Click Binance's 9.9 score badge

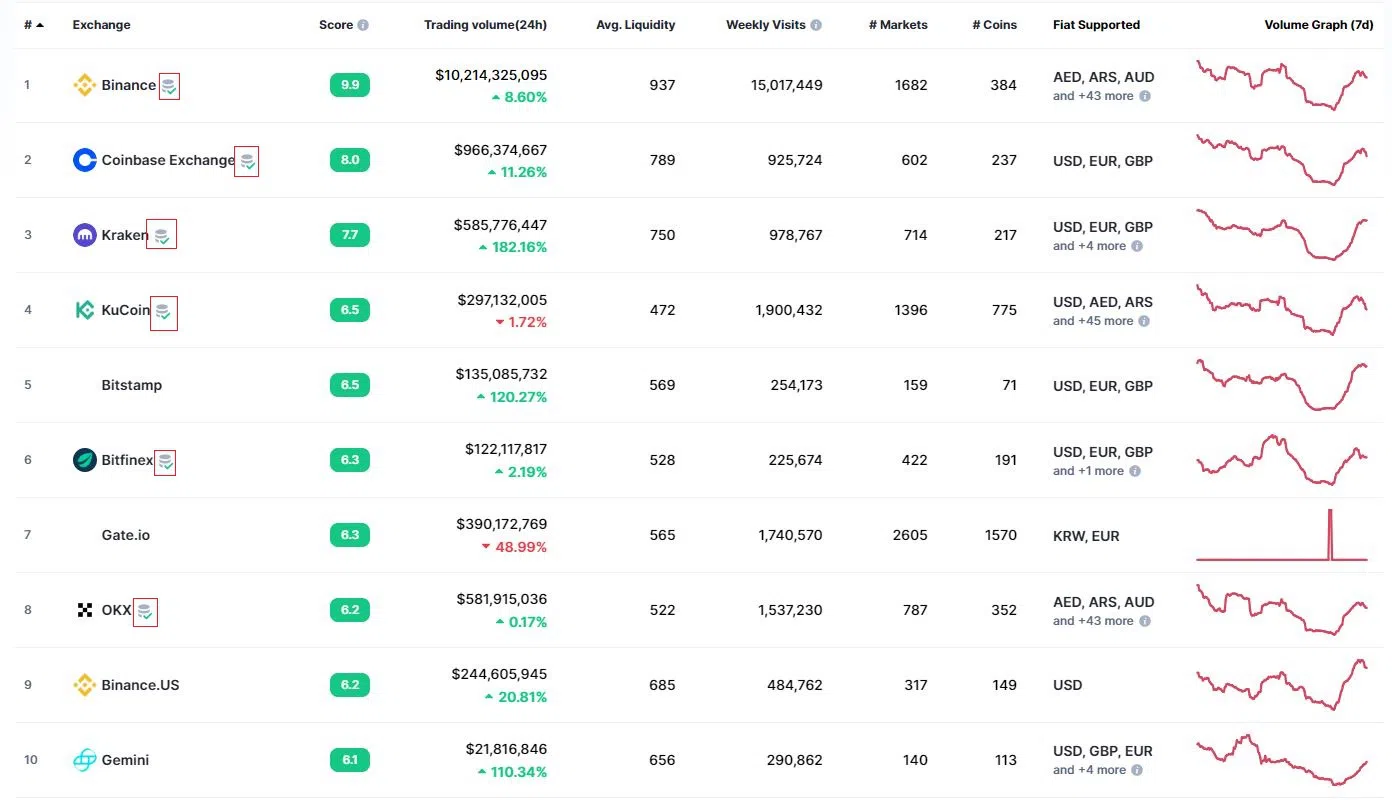350,85
